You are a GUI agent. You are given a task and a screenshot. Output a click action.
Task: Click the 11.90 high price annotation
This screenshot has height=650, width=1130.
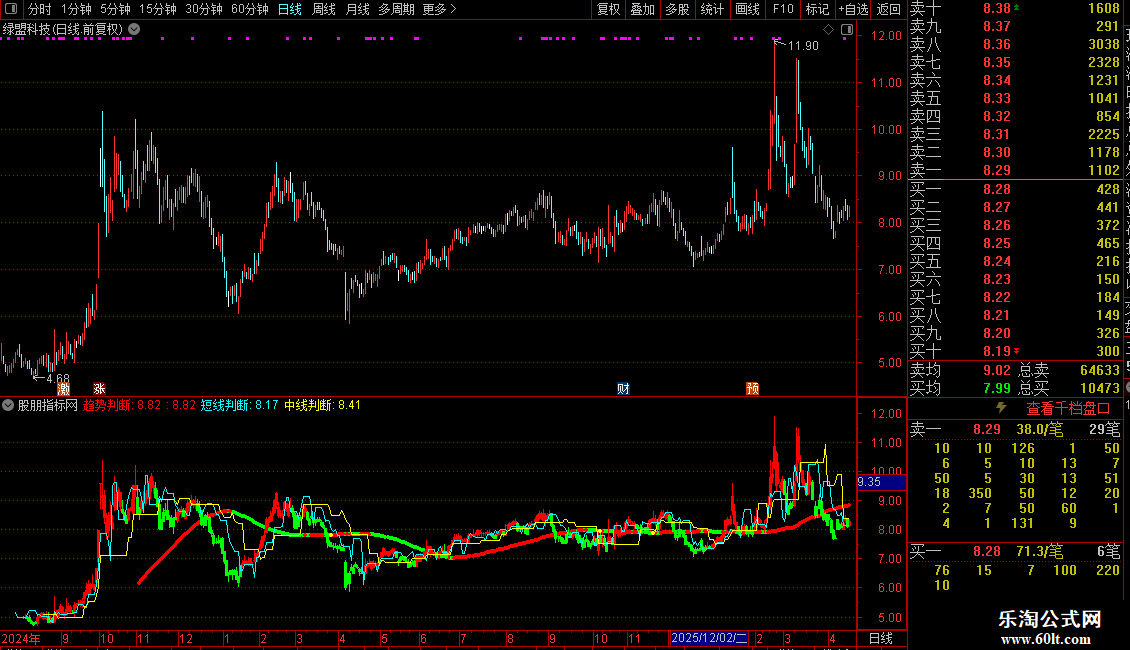click(803, 46)
